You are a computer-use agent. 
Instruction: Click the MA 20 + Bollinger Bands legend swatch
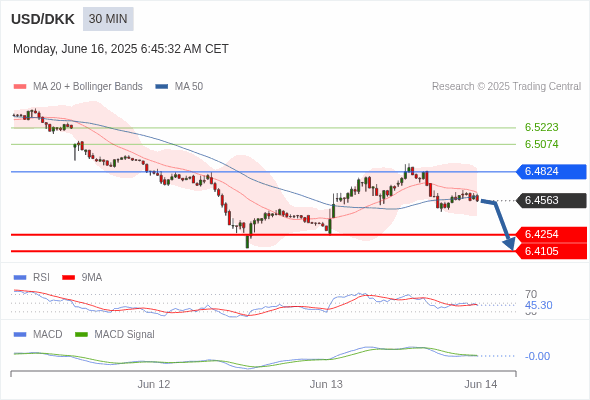[x=20, y=87]
